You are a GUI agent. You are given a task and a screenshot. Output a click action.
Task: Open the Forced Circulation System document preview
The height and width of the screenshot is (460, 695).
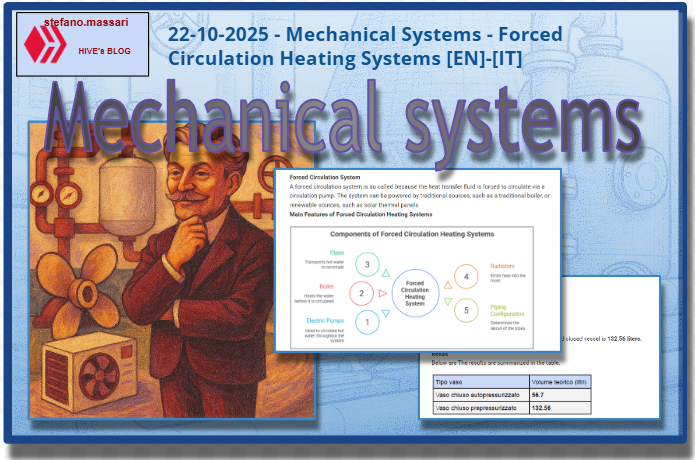418,261
